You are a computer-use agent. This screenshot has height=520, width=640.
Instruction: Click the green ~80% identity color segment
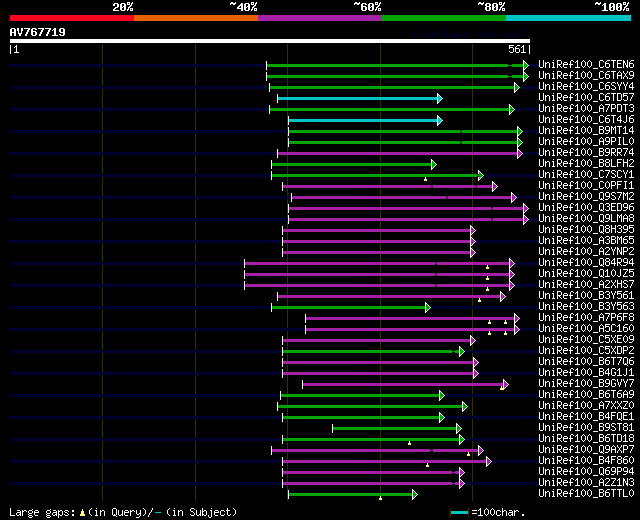pyautogui.click(x=444, y=18)
